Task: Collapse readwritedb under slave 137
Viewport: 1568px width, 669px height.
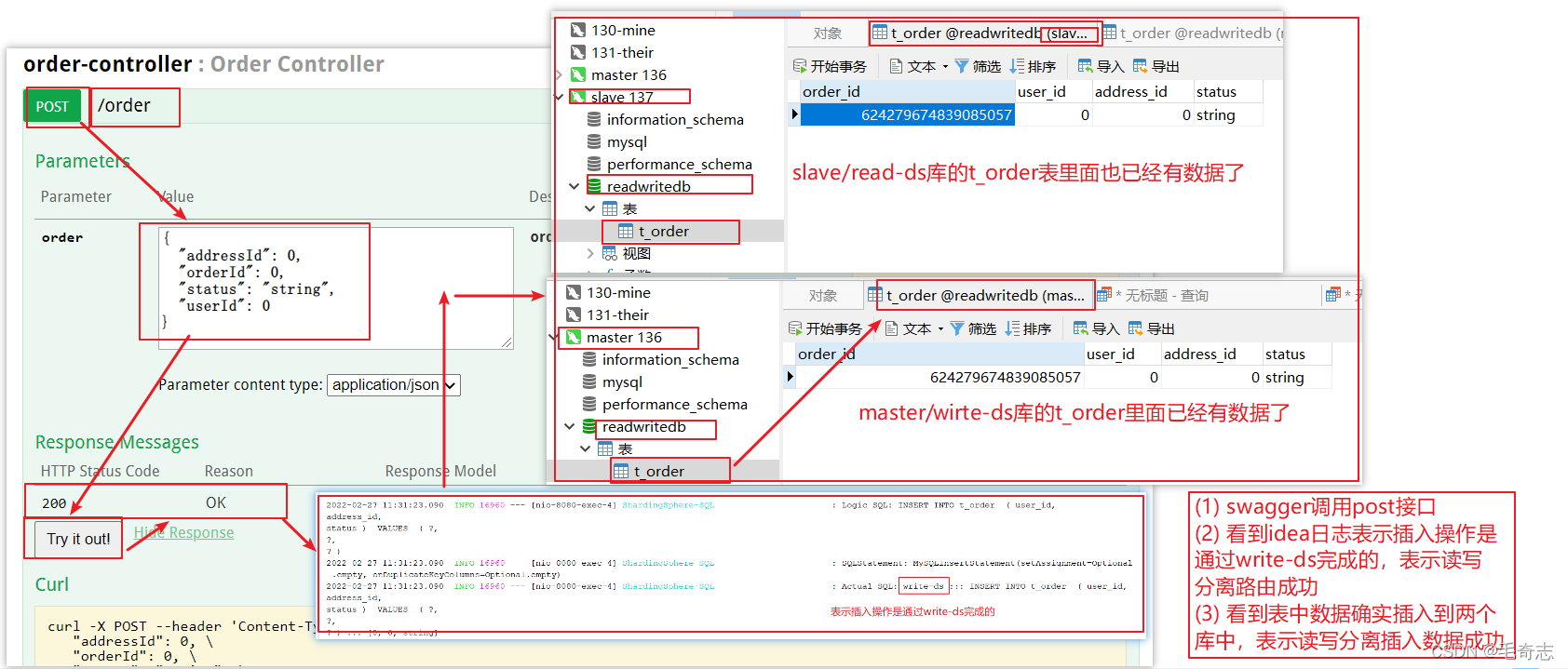Action: pyautogui.click(x=574, y=186)
